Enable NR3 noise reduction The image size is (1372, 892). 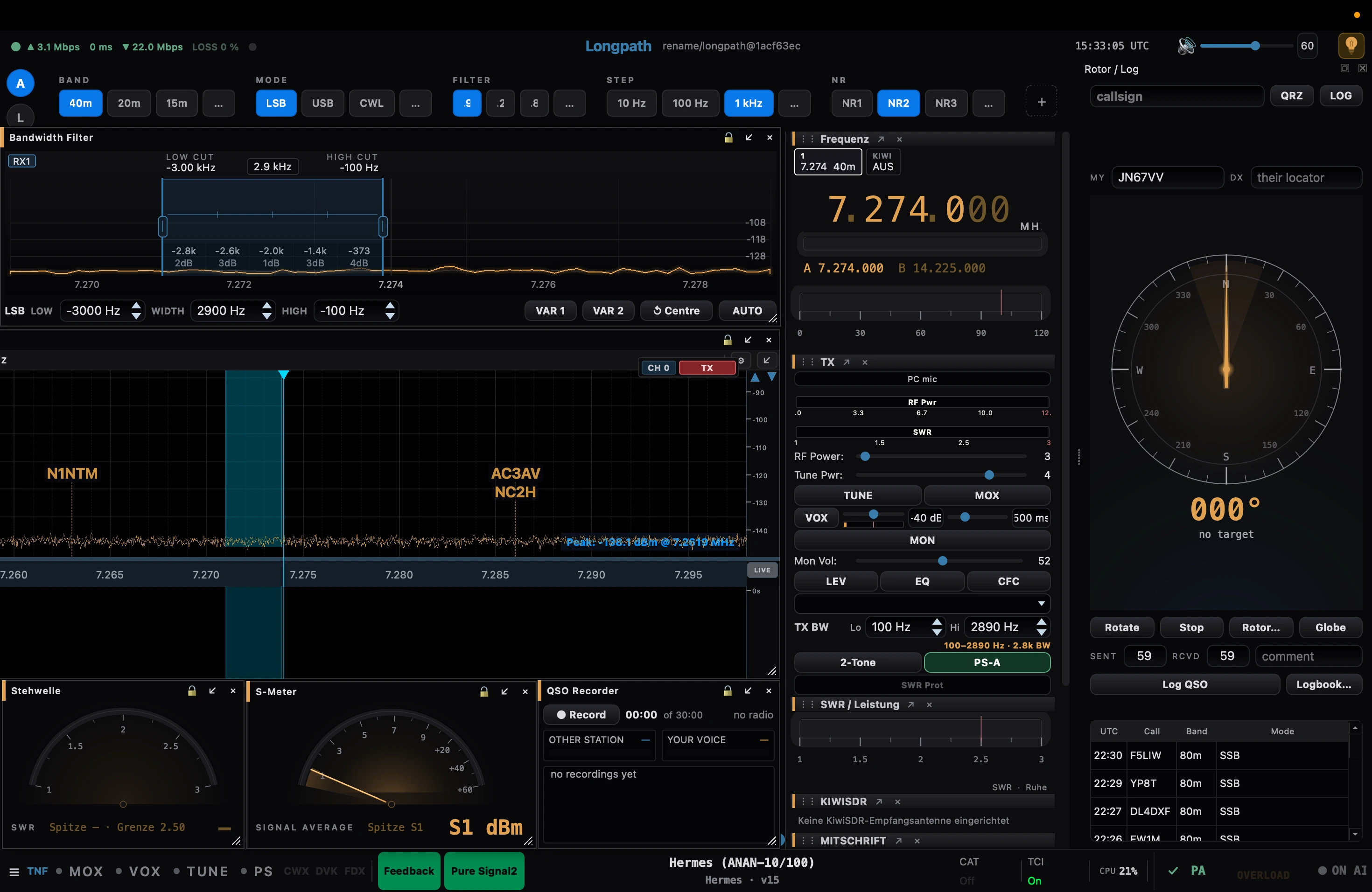point(945,103)
